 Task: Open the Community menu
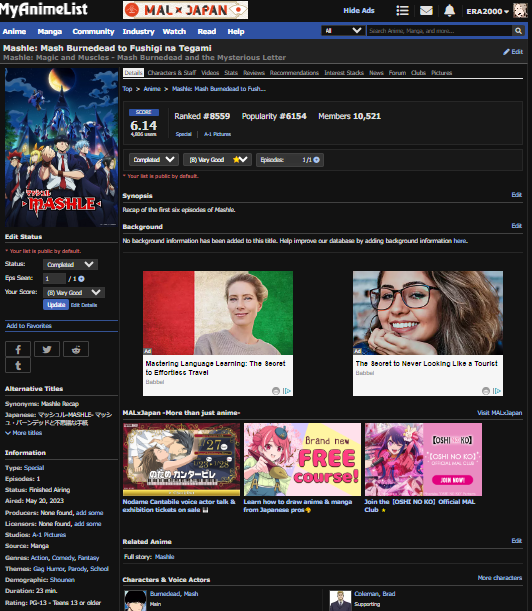(93, 32)
